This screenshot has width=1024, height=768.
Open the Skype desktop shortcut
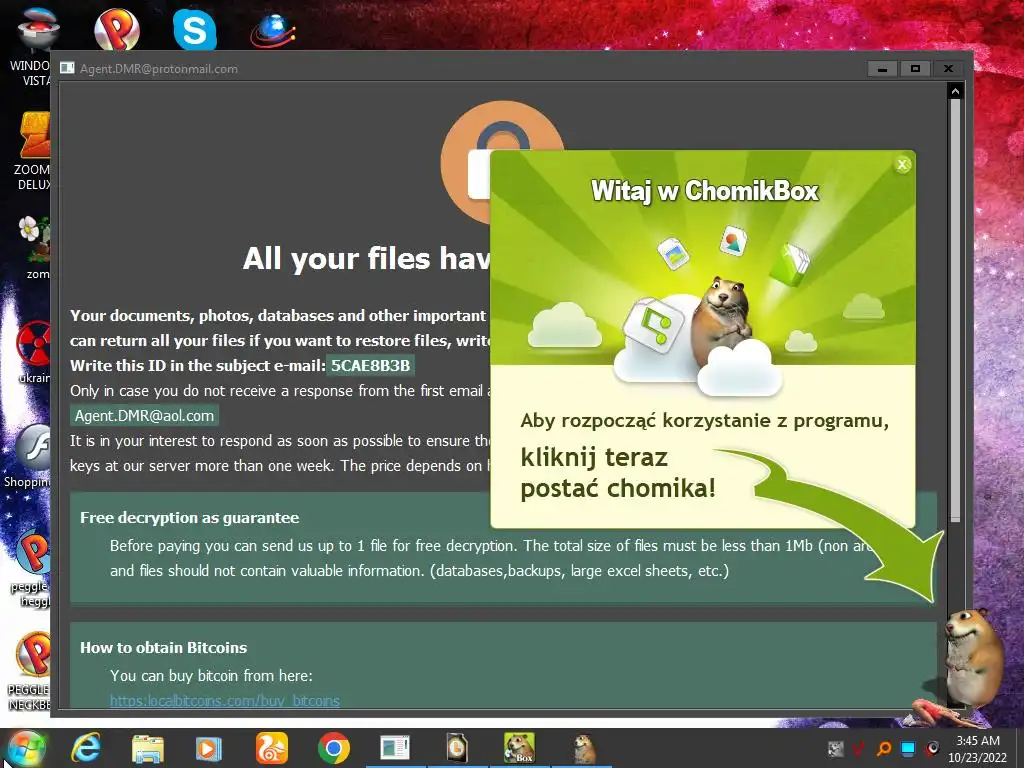(x=195, y=29)
